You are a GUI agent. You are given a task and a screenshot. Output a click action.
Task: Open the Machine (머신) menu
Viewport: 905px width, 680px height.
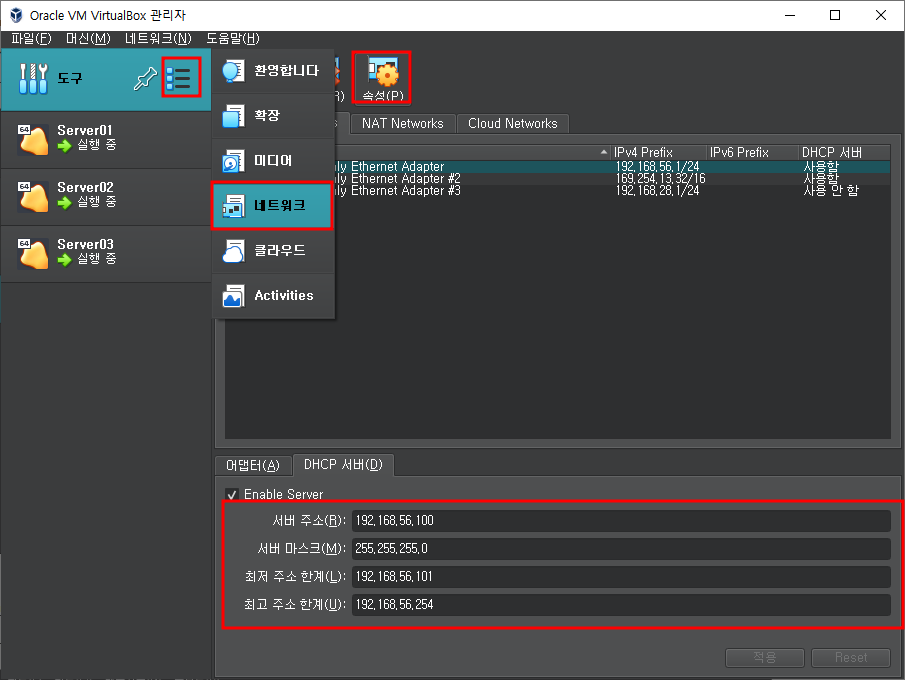click(x=88, y=39)
